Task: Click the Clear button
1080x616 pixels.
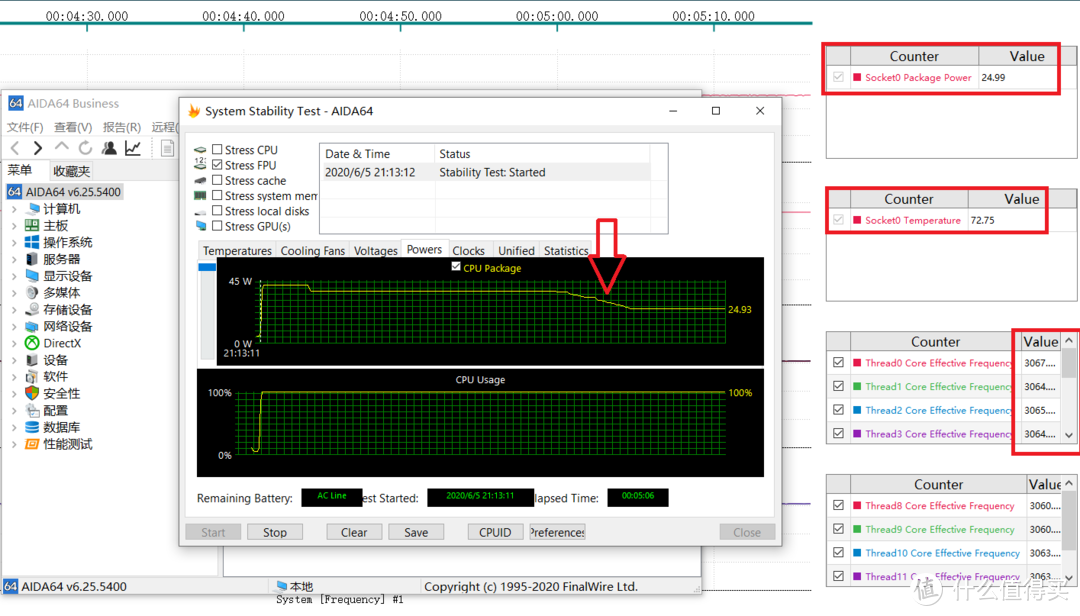Action: coord(354,532)
